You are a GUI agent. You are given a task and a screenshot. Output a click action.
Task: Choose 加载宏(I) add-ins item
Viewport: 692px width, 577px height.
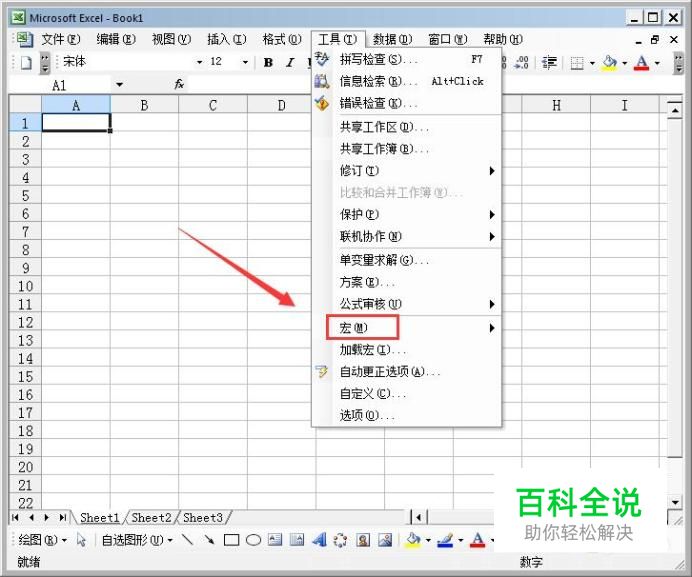[407, 350]
